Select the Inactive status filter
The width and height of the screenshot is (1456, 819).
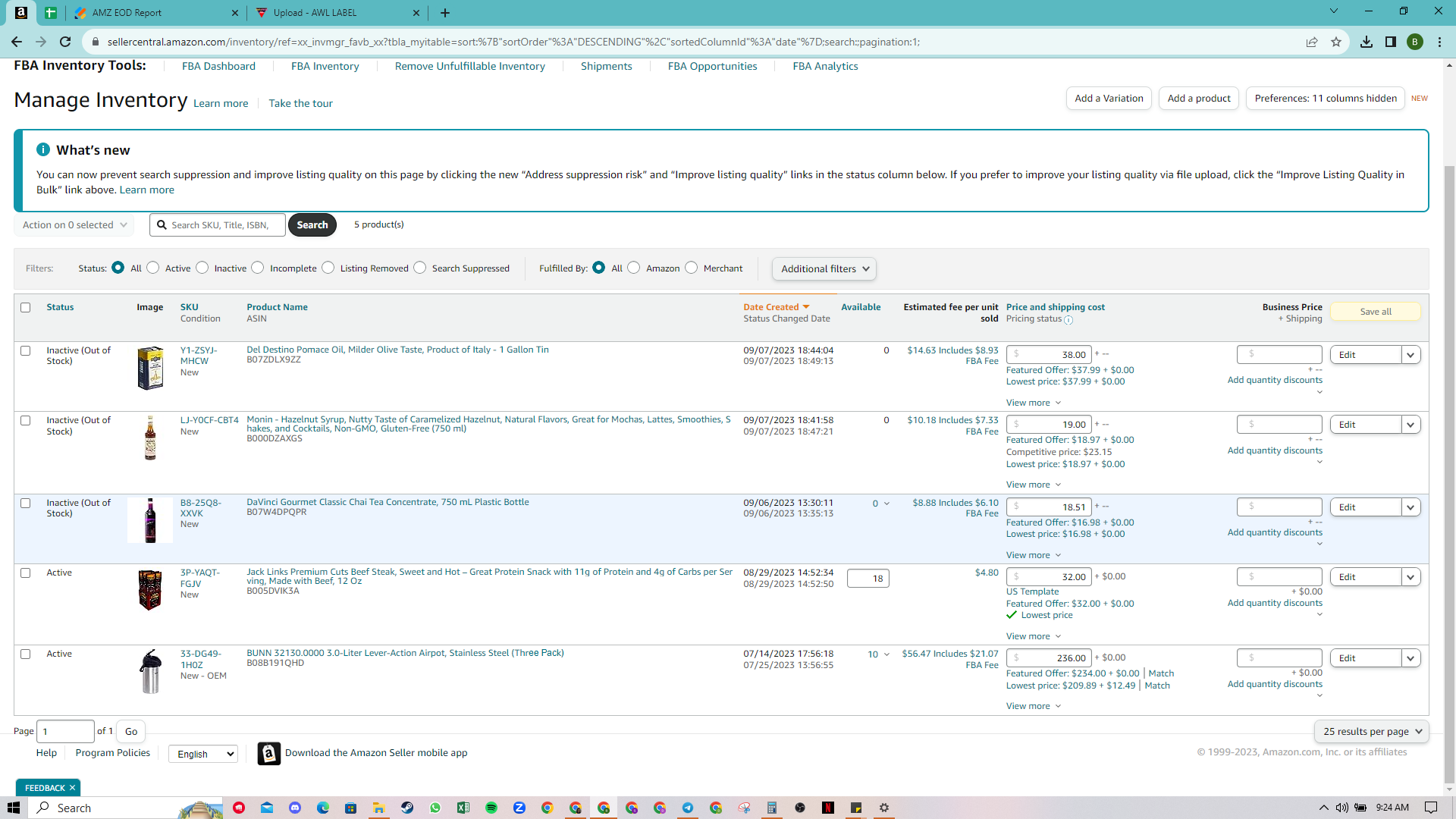point(202,268)
